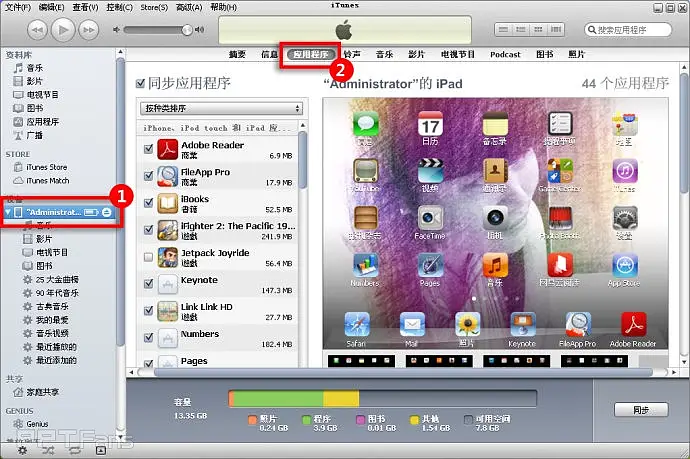
Task: Open the Store(S) menu
Action: (x=154, y=7)
